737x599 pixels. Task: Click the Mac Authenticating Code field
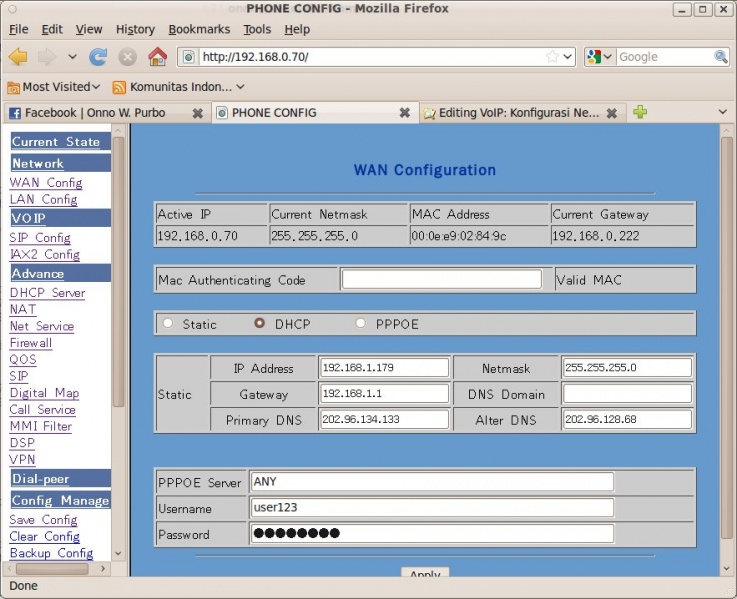(x=441, y=280)
